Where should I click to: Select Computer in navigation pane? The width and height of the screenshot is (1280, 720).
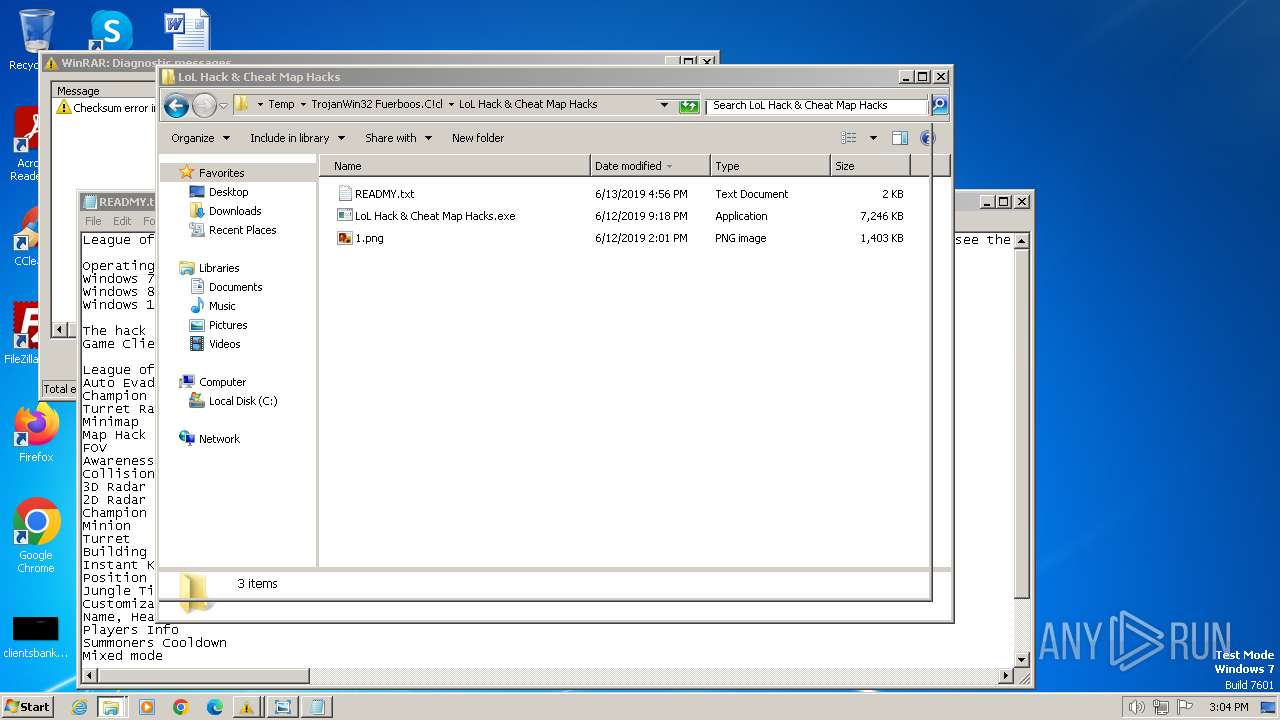[222, 382]
